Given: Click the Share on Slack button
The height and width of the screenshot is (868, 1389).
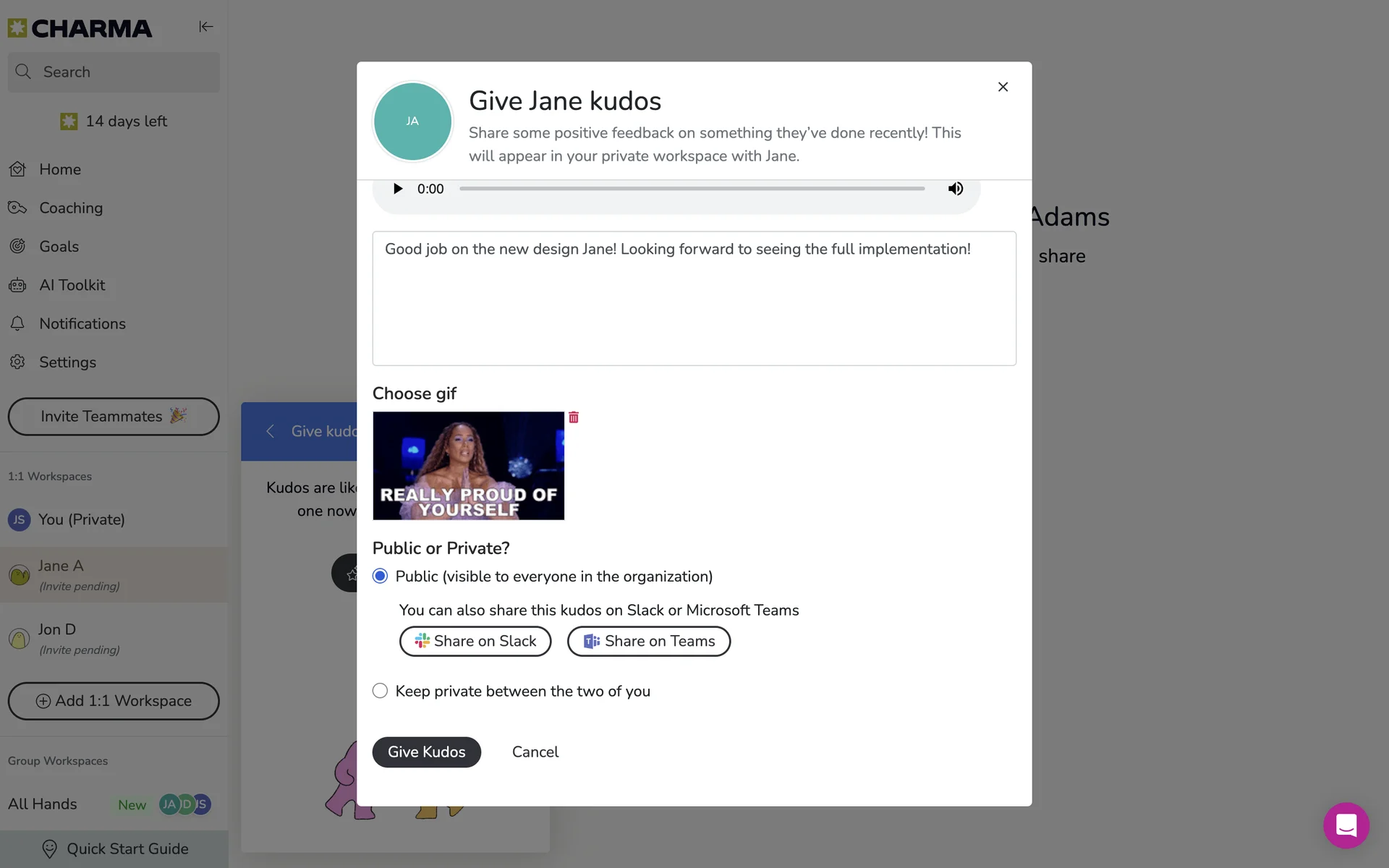Looking at the screenshot, I should 475,642.
